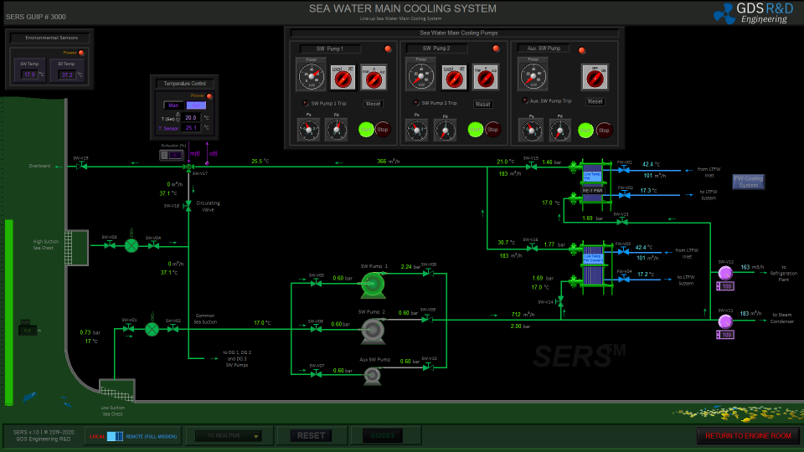The image size is (804, 452).
Task: Start SW Pump 1
Action: (x=366, y=130)
